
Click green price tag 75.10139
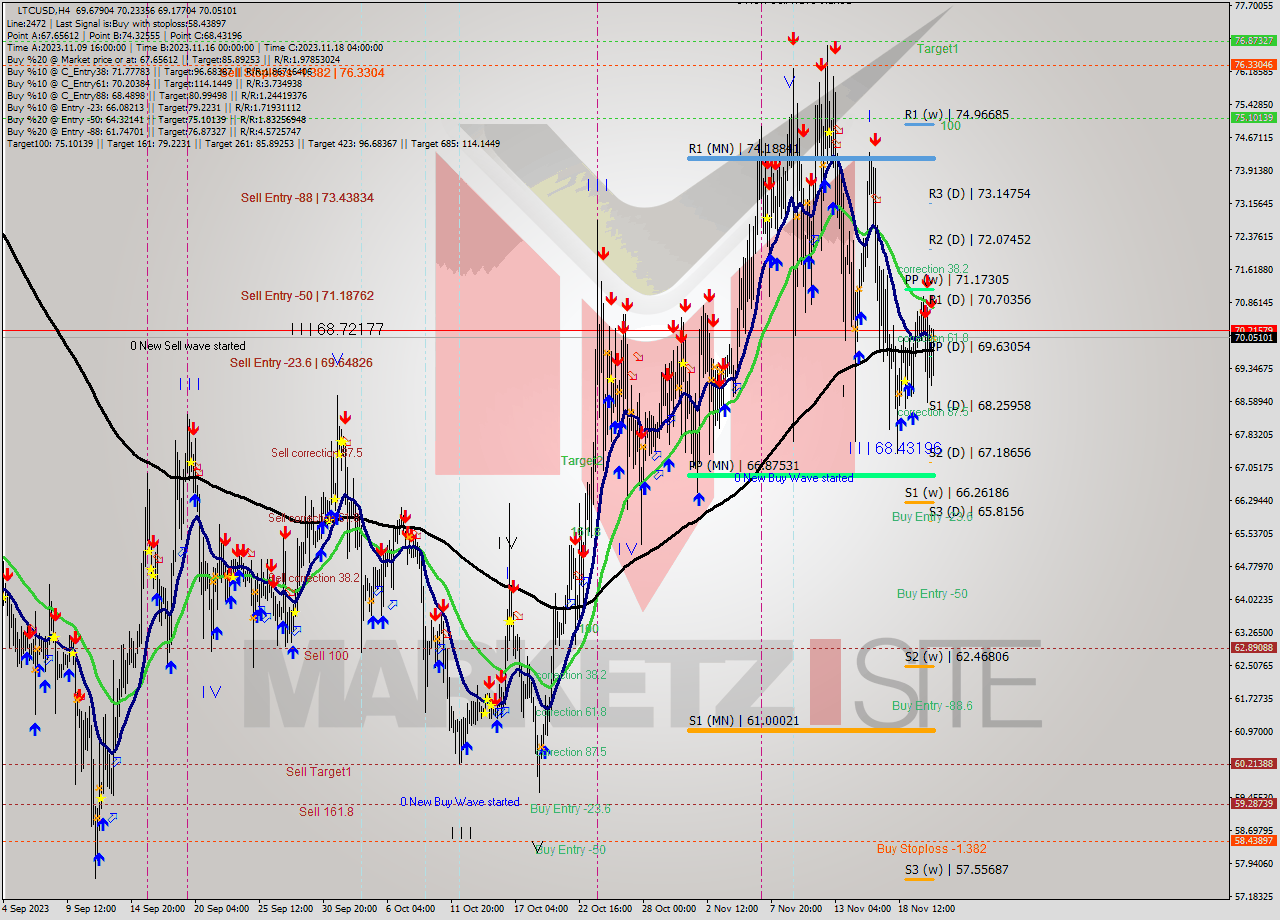click(1253, 117)
